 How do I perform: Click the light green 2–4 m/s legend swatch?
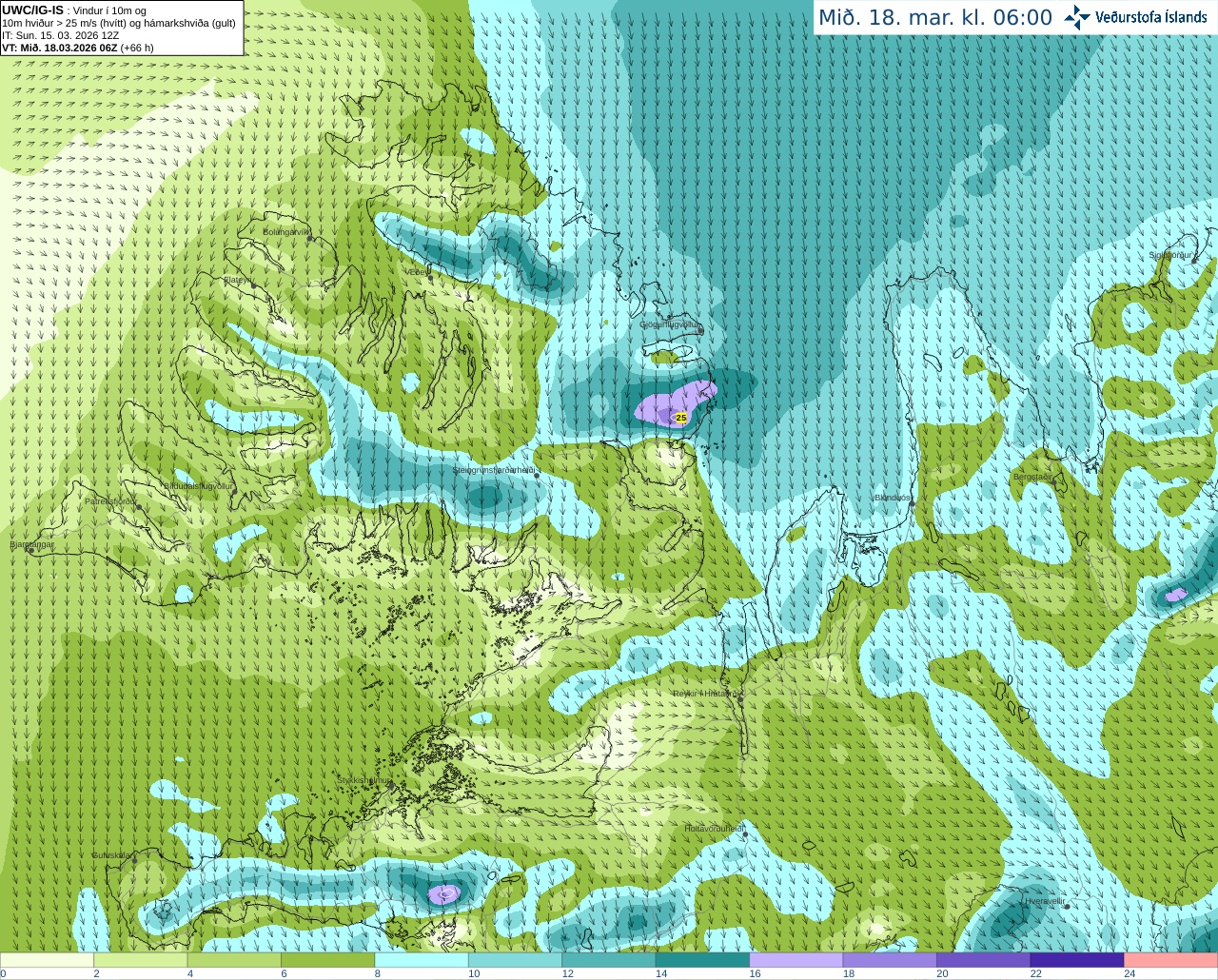(140, 960)
